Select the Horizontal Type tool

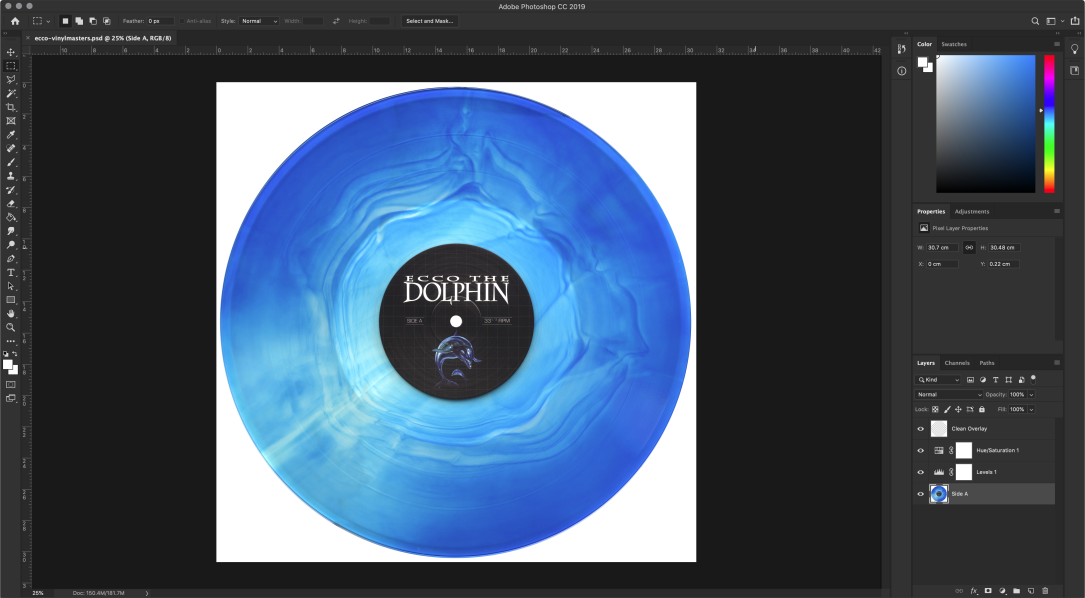coord(11,272)
